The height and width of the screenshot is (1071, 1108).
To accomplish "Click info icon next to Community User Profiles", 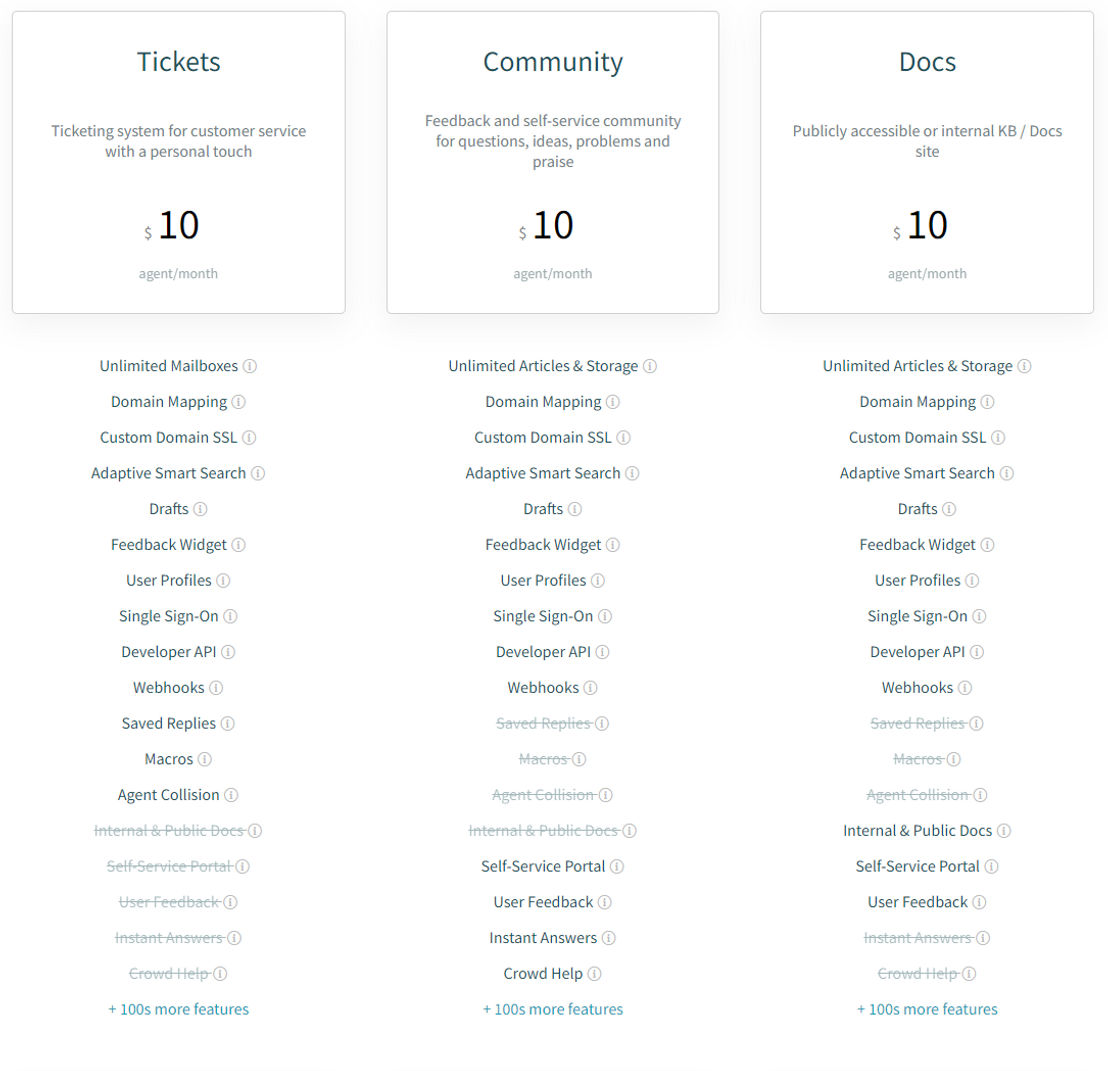I will (598, 581).
